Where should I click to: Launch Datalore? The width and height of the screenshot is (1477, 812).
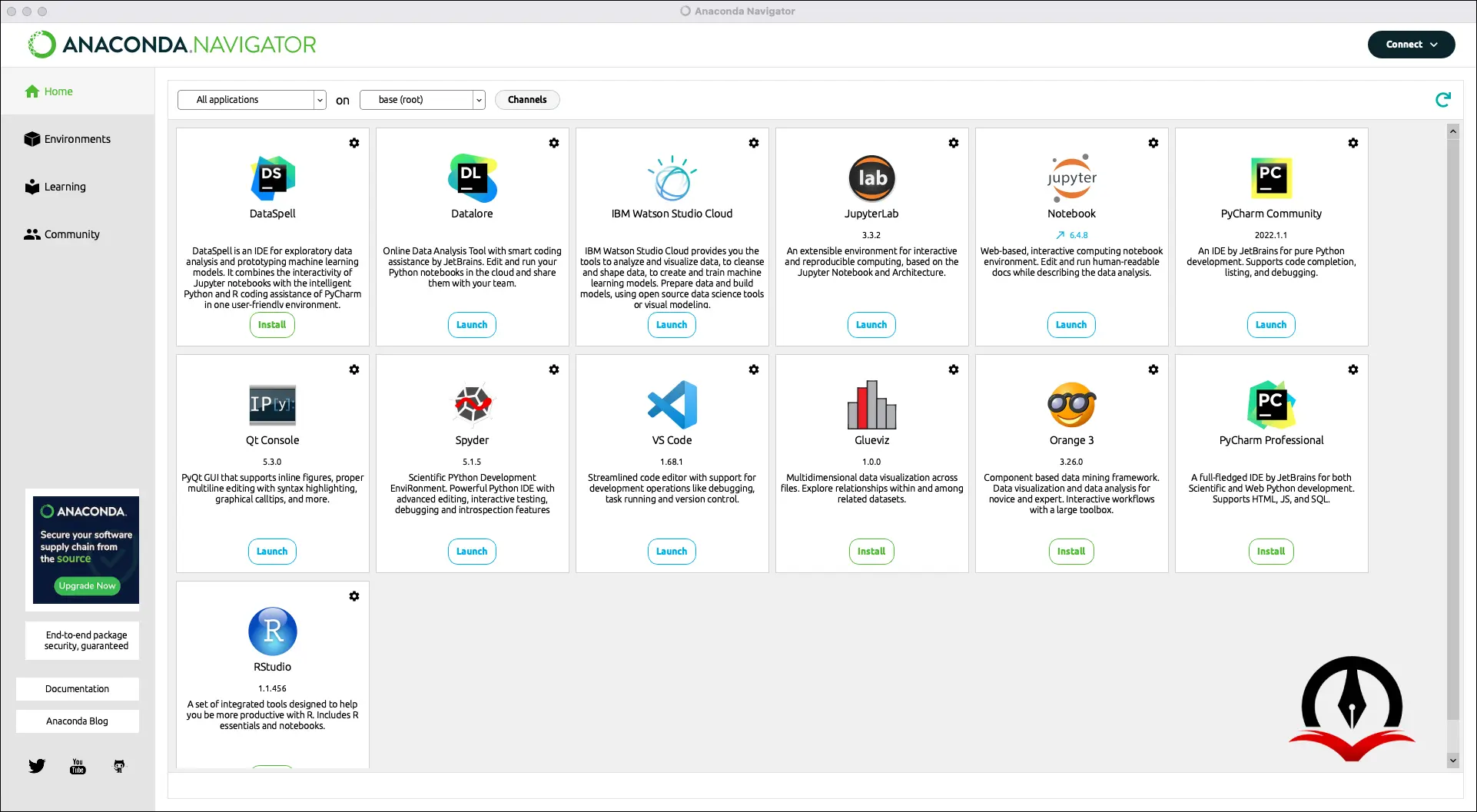(472, 325)
